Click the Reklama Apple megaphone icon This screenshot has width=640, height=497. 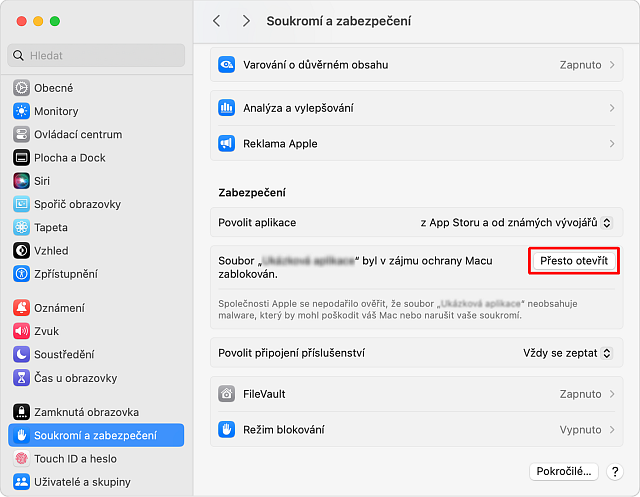click(227, 144)
